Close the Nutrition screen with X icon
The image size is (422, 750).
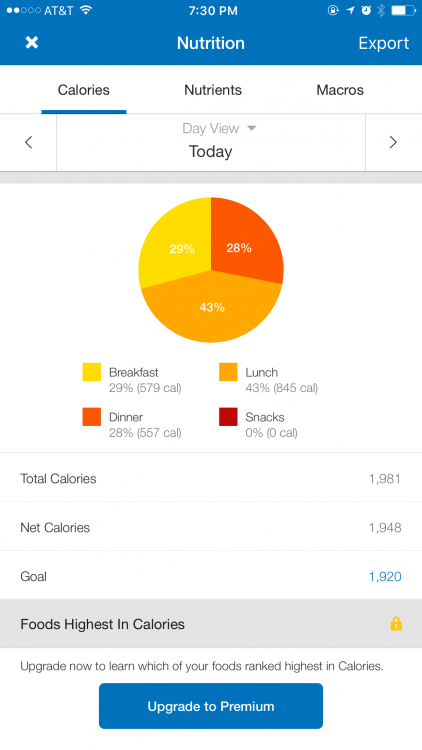tap(32, 43)
